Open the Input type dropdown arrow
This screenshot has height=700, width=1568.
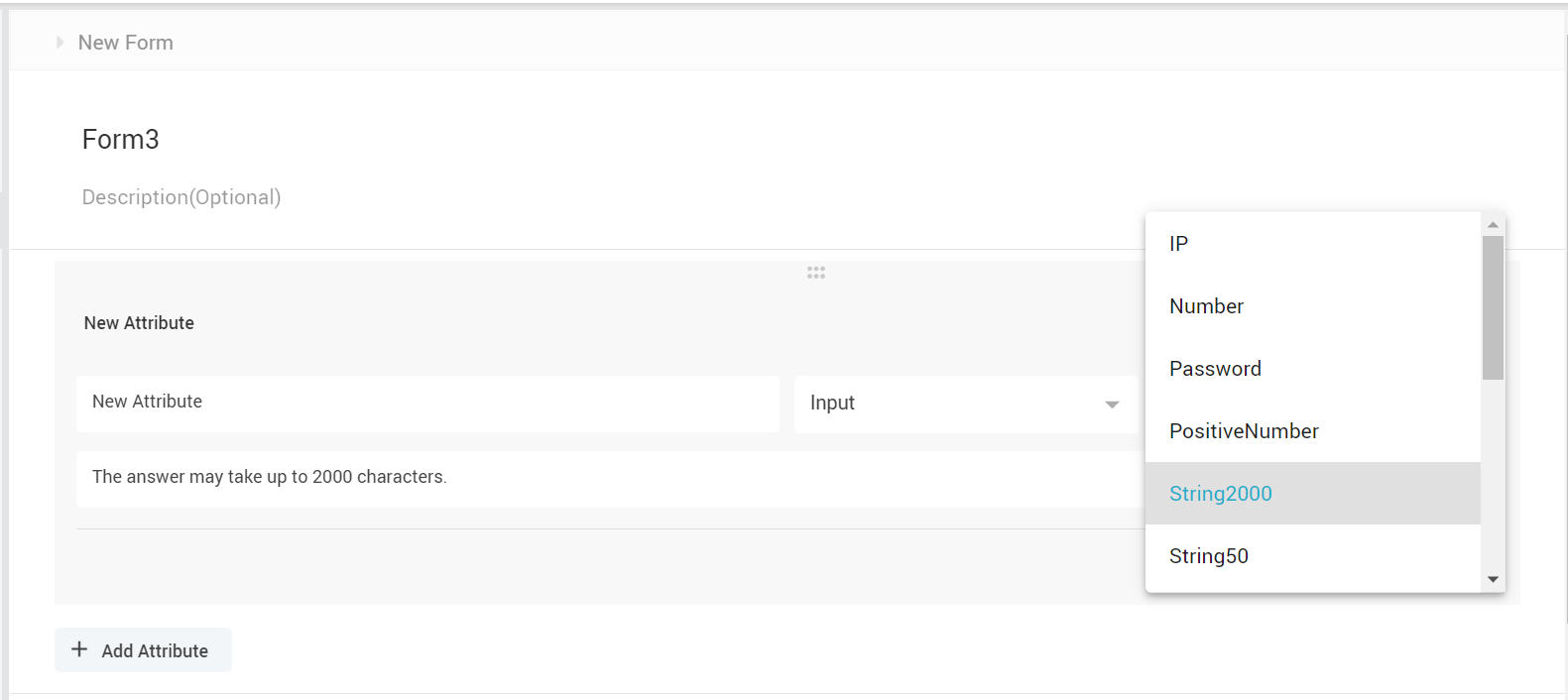(1112, 405)
